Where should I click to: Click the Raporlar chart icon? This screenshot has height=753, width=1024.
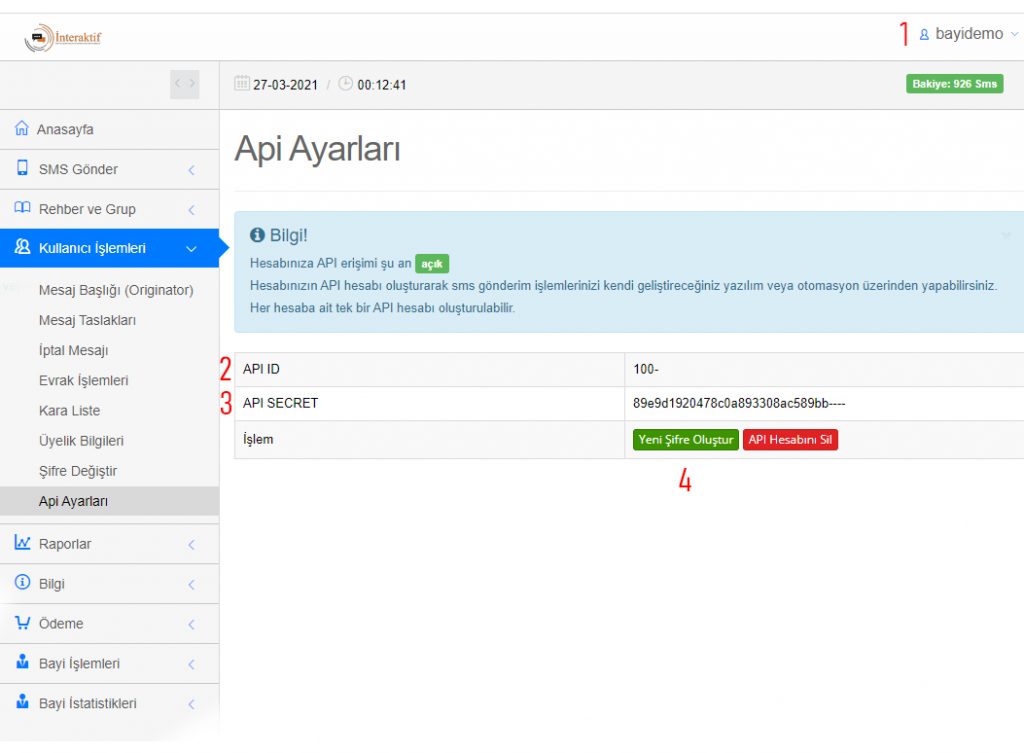22,543
